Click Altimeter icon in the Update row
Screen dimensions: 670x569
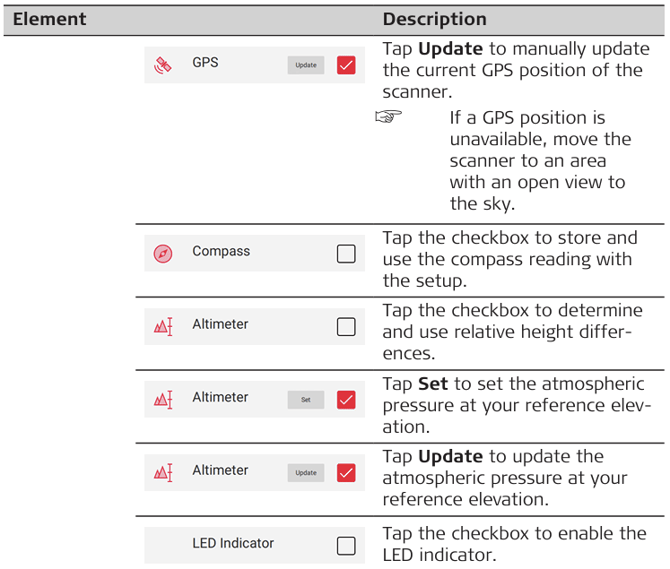point(163,472)
